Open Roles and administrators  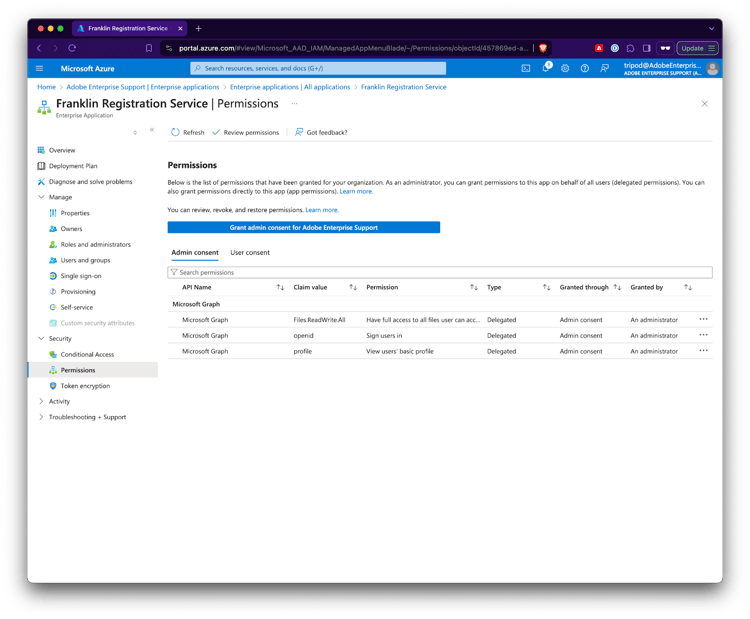pos(95,244)
